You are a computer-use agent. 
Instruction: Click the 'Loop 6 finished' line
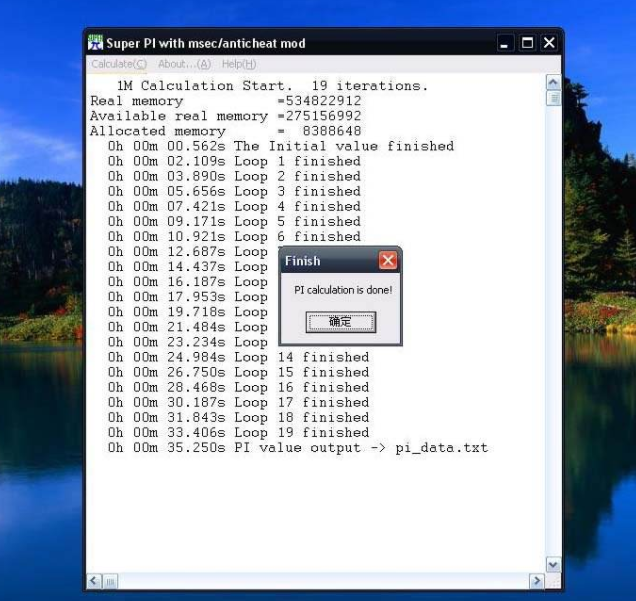point(234,236)
